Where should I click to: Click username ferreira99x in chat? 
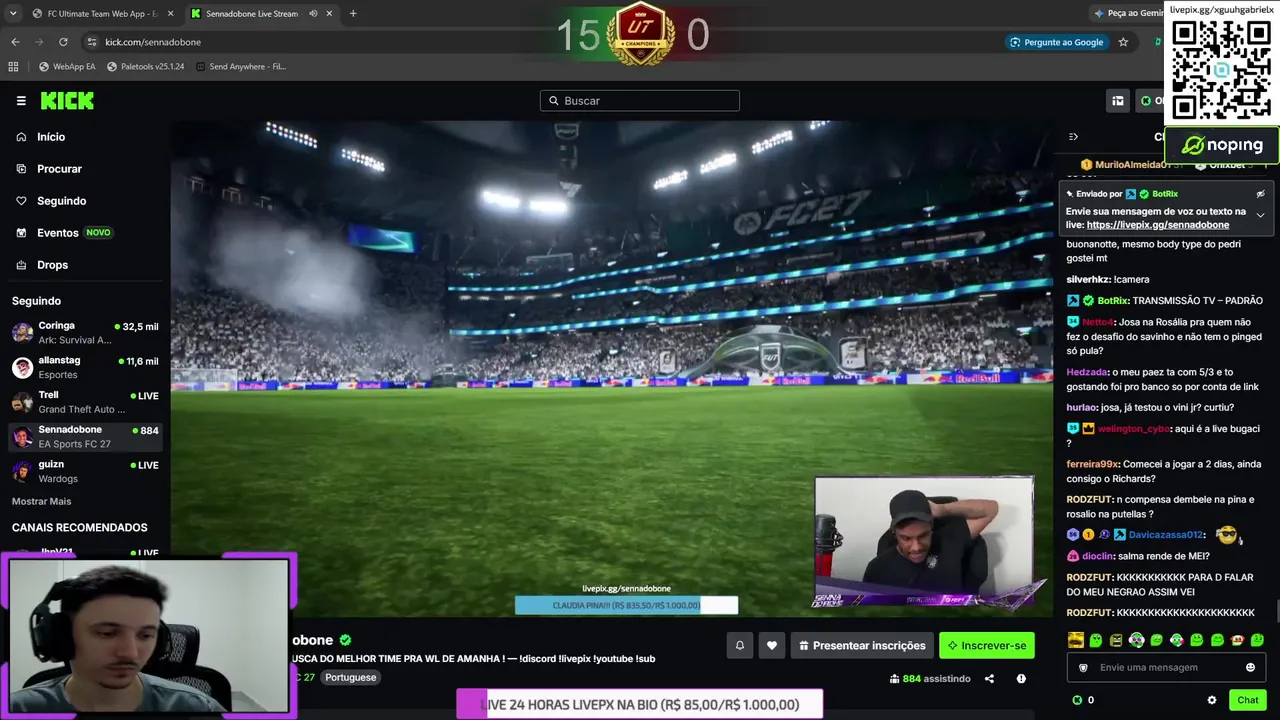[1092, 465]
